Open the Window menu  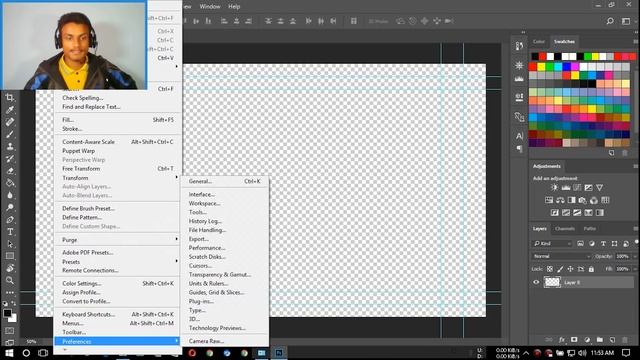pos(210,7)
